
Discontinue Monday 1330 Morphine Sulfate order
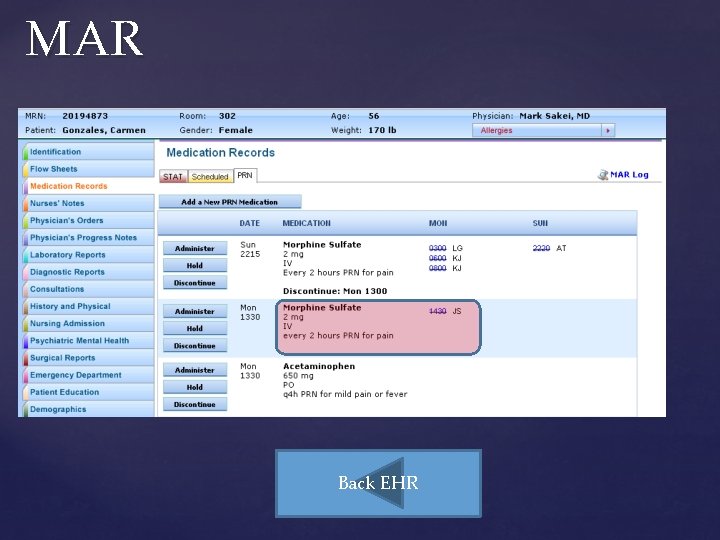(195, 346)
